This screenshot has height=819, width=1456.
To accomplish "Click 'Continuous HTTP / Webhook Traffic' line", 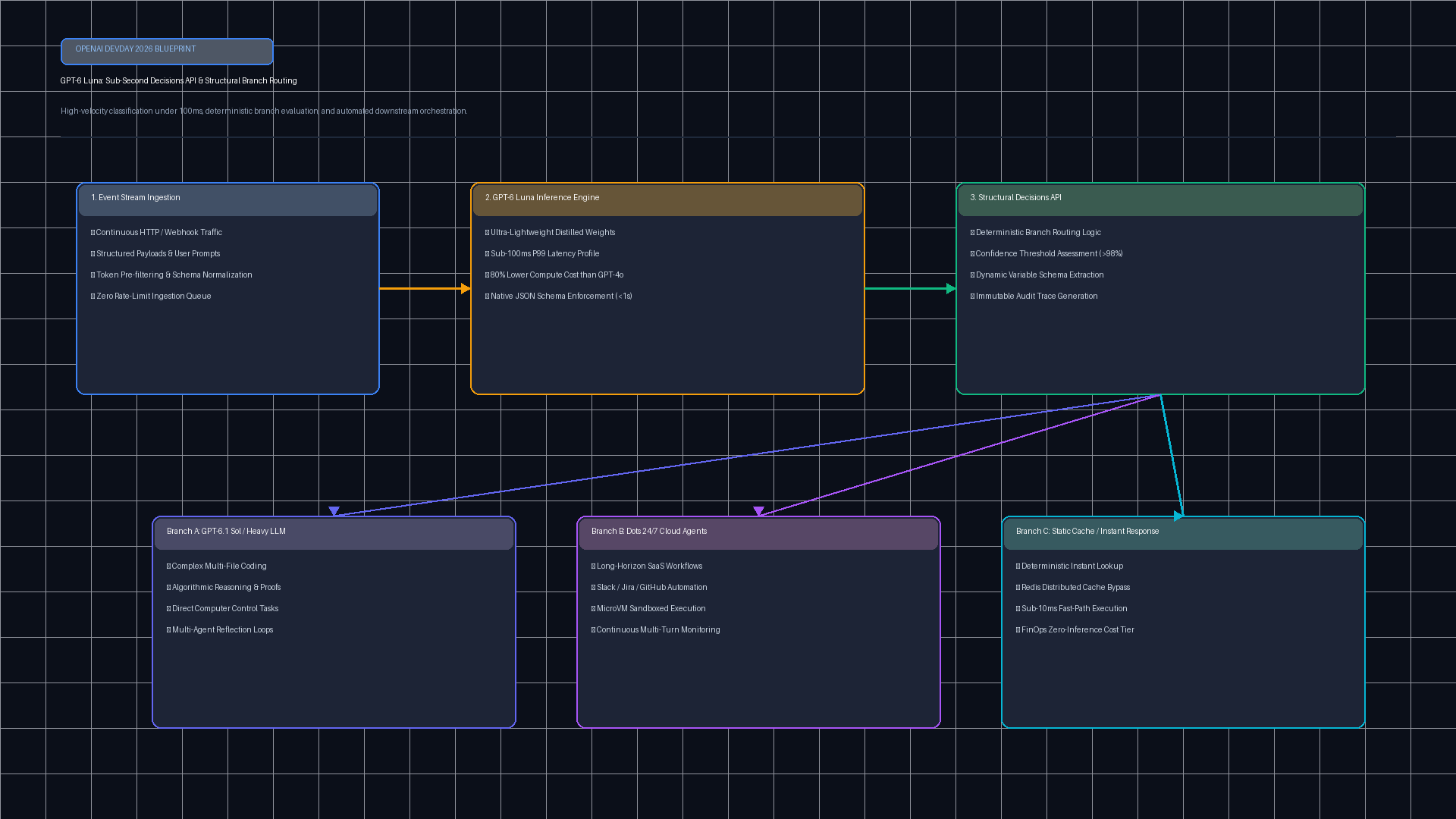I will coord(156,233).
